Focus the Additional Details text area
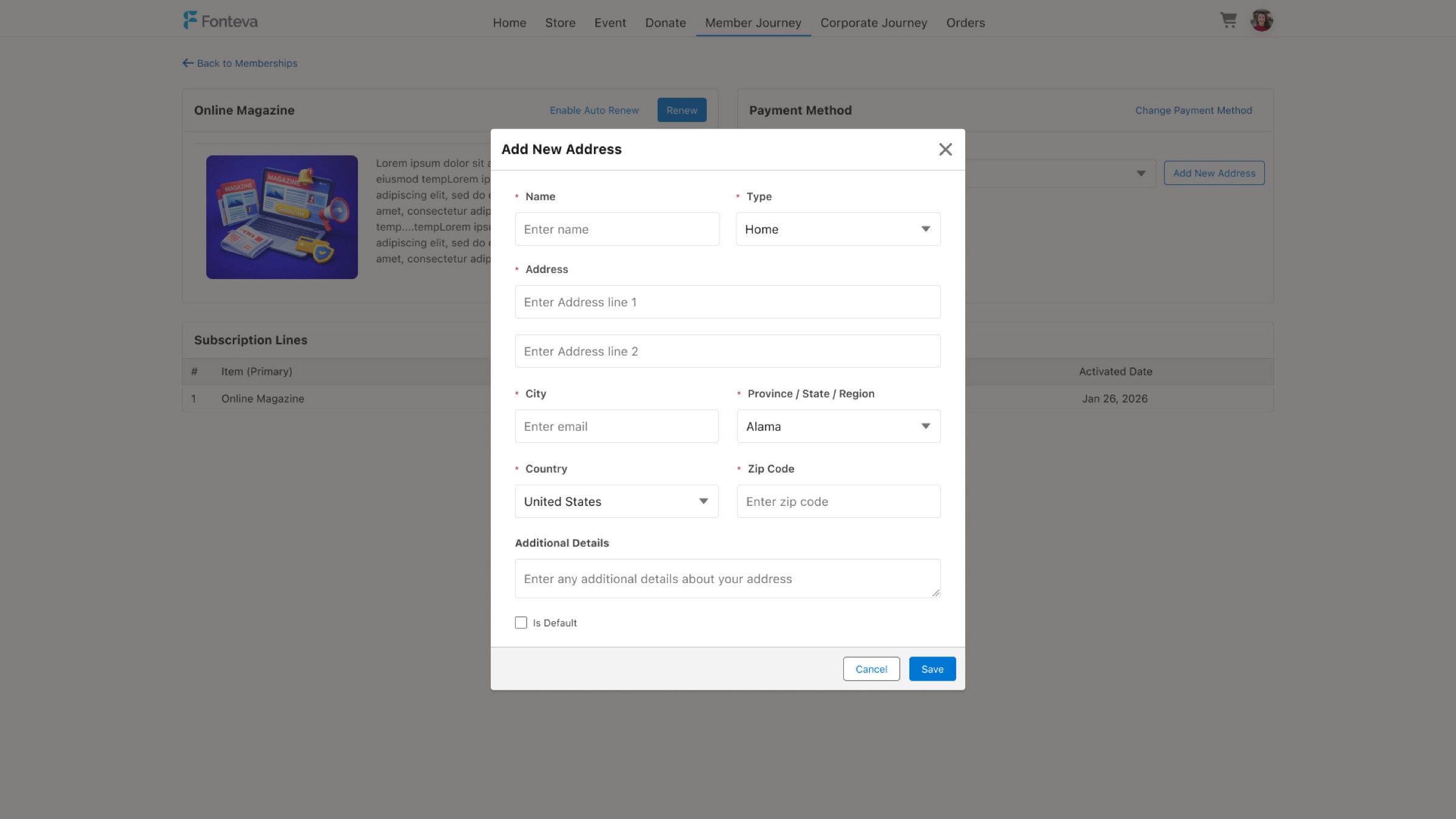1456x819 pixels. pos(727,578)
